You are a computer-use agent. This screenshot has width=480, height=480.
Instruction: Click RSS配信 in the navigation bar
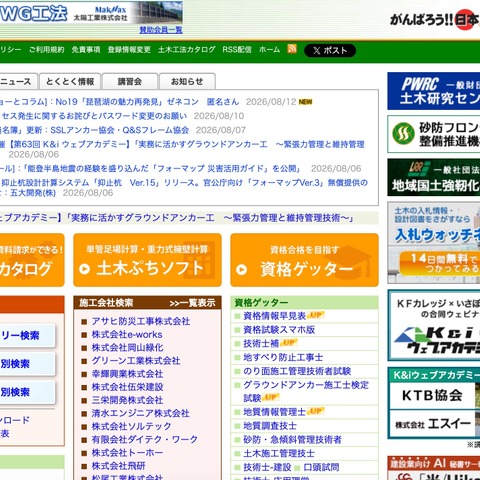click(x=237, y=50)
